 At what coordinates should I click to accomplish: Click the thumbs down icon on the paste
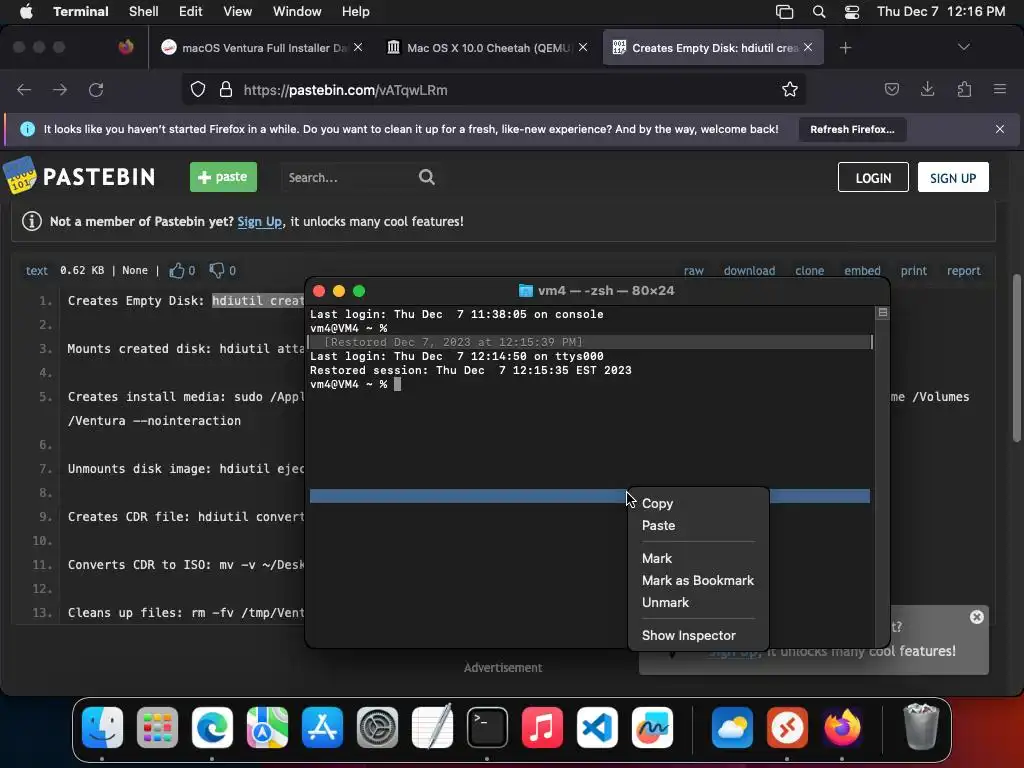tap(217, 270)
